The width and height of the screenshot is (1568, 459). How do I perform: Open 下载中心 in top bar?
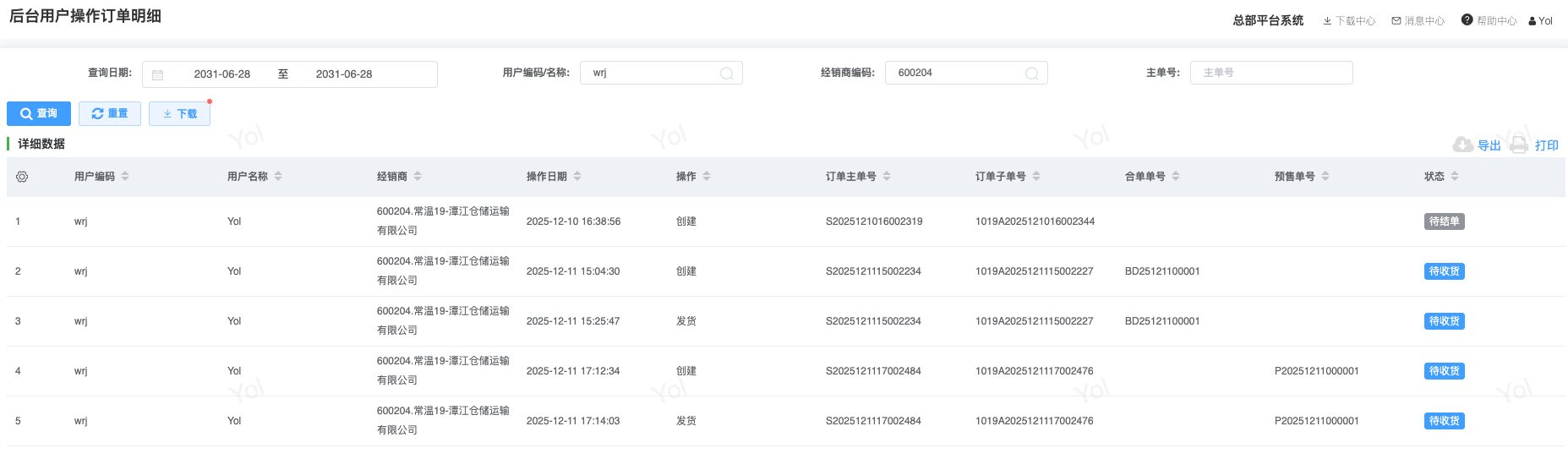[x=1349, y=21]
